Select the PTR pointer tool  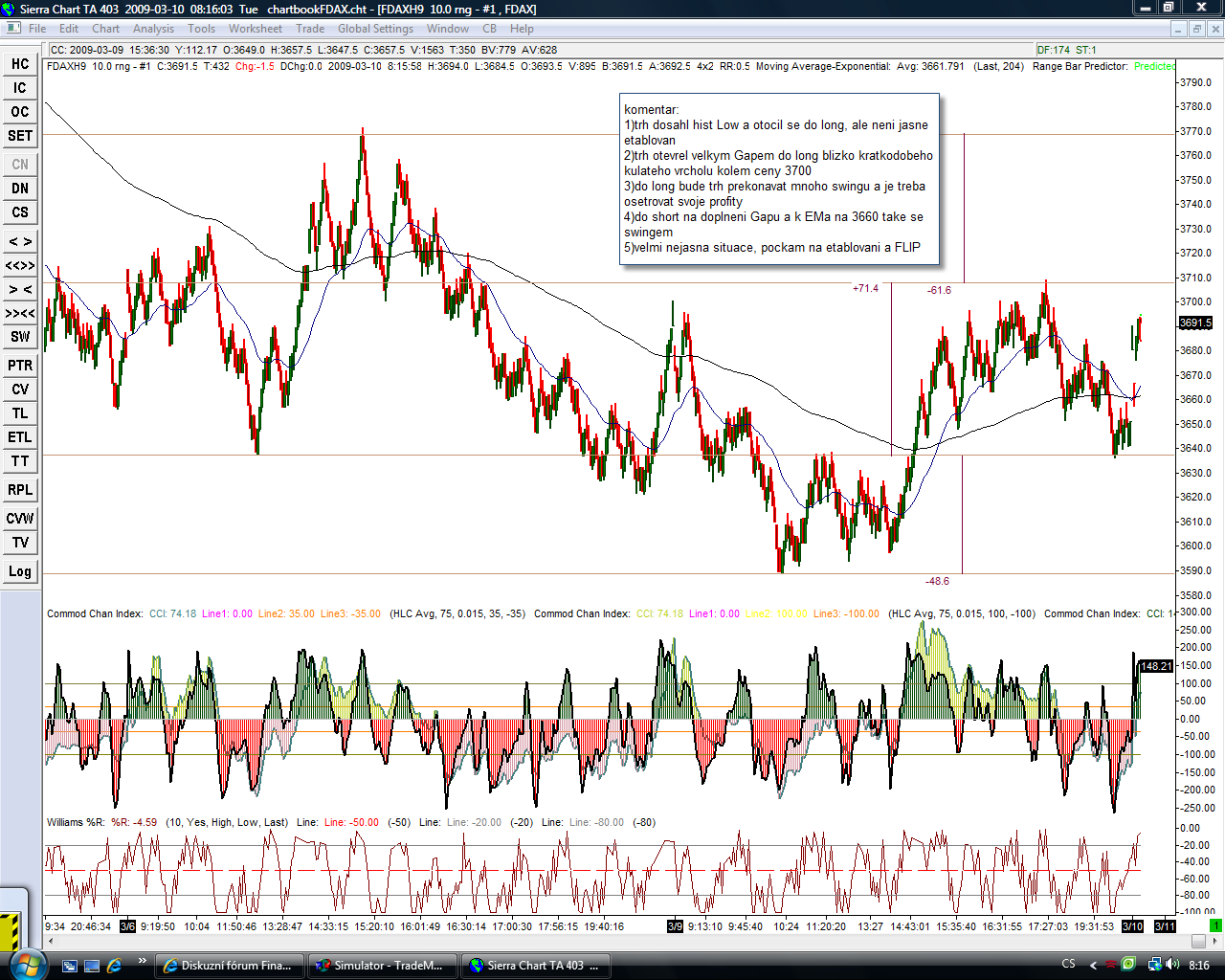(20, 366)
